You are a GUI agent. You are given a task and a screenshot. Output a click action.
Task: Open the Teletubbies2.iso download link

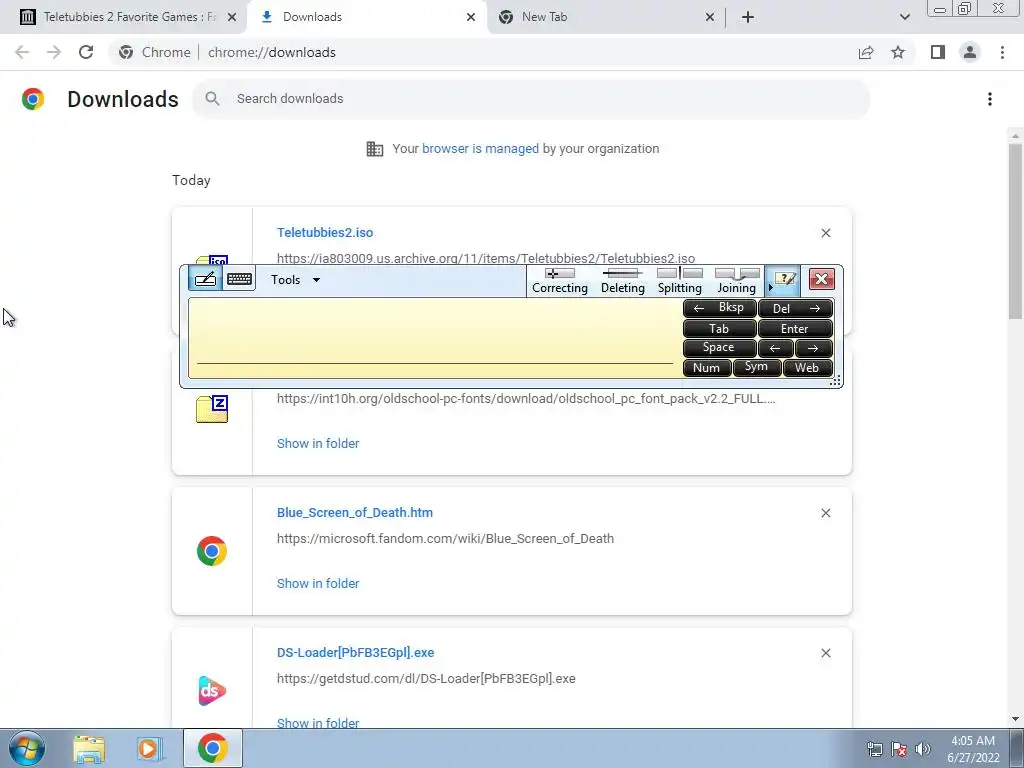click(x=325, y=232)
